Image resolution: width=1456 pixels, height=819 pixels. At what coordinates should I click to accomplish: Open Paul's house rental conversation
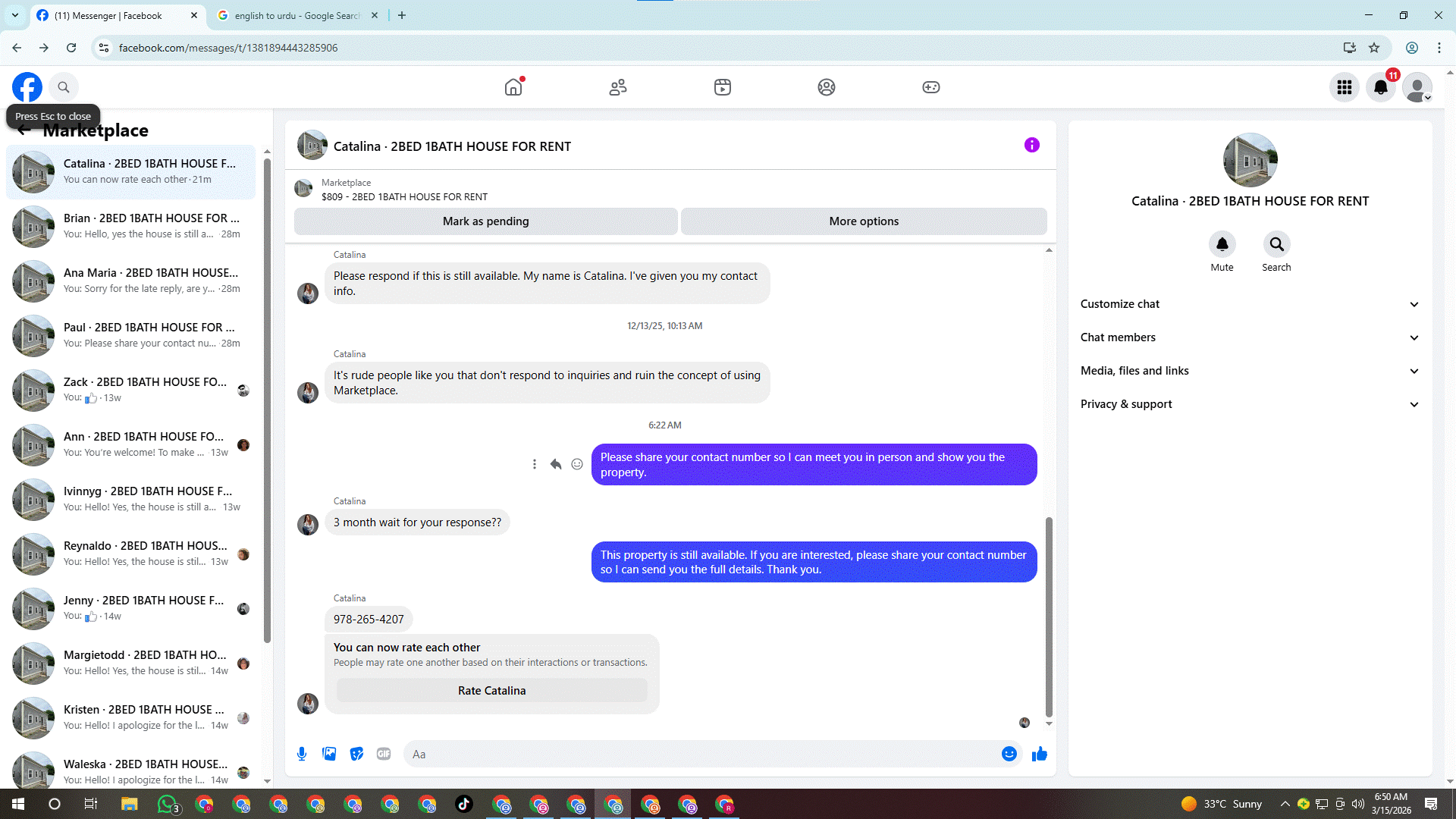point(131,335)
